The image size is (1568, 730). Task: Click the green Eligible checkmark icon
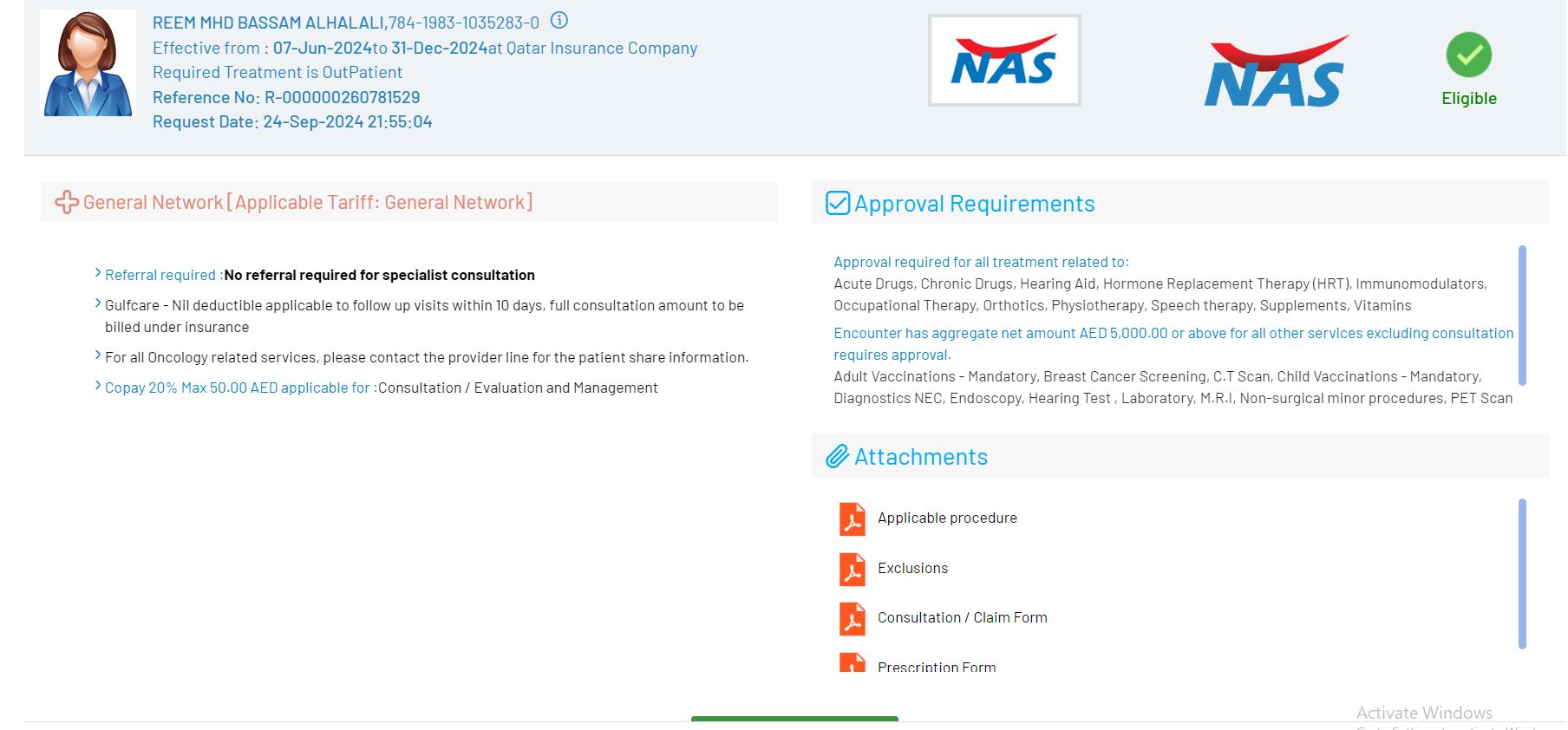tap(1468, 55)
